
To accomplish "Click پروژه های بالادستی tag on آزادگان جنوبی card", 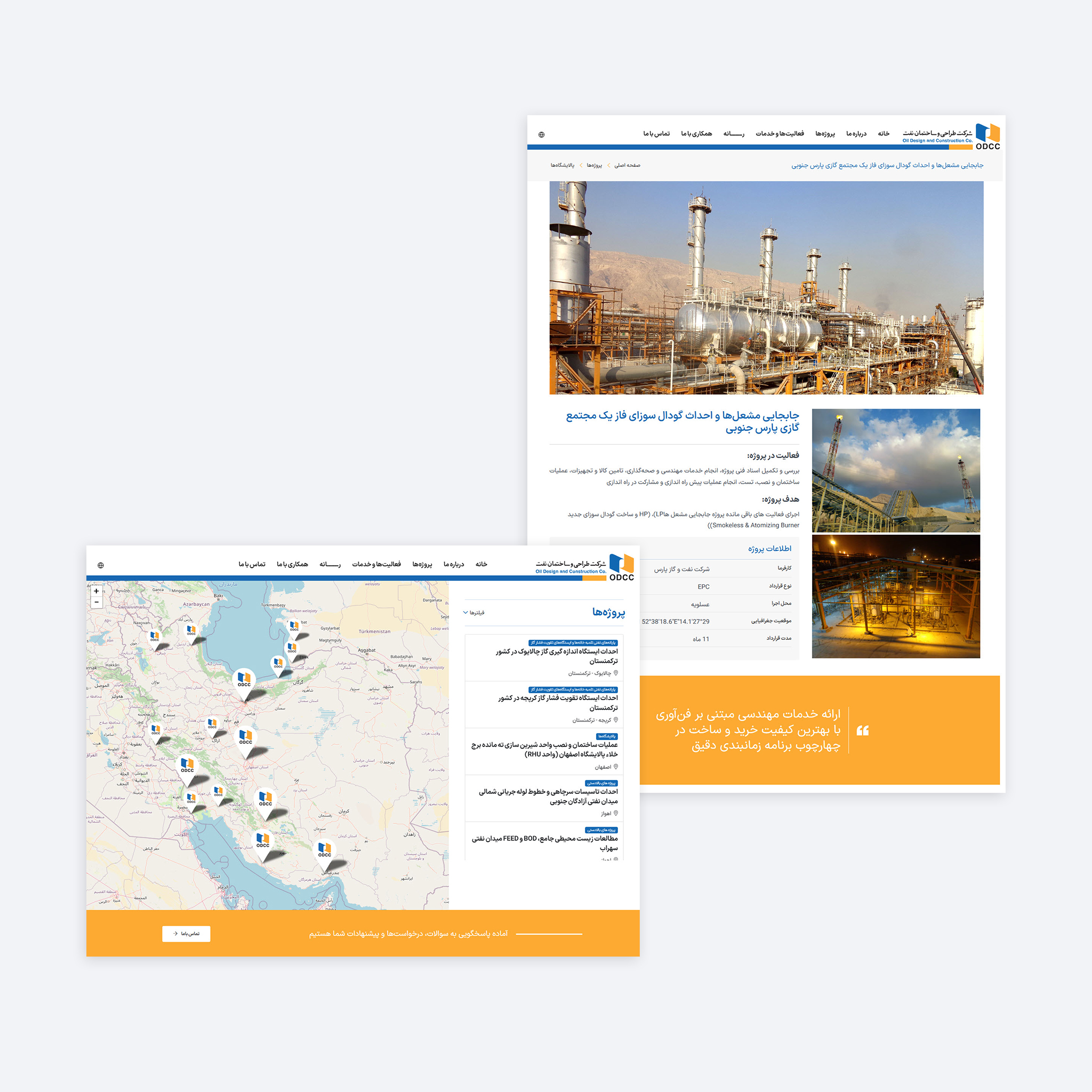I will coord(601,783).
